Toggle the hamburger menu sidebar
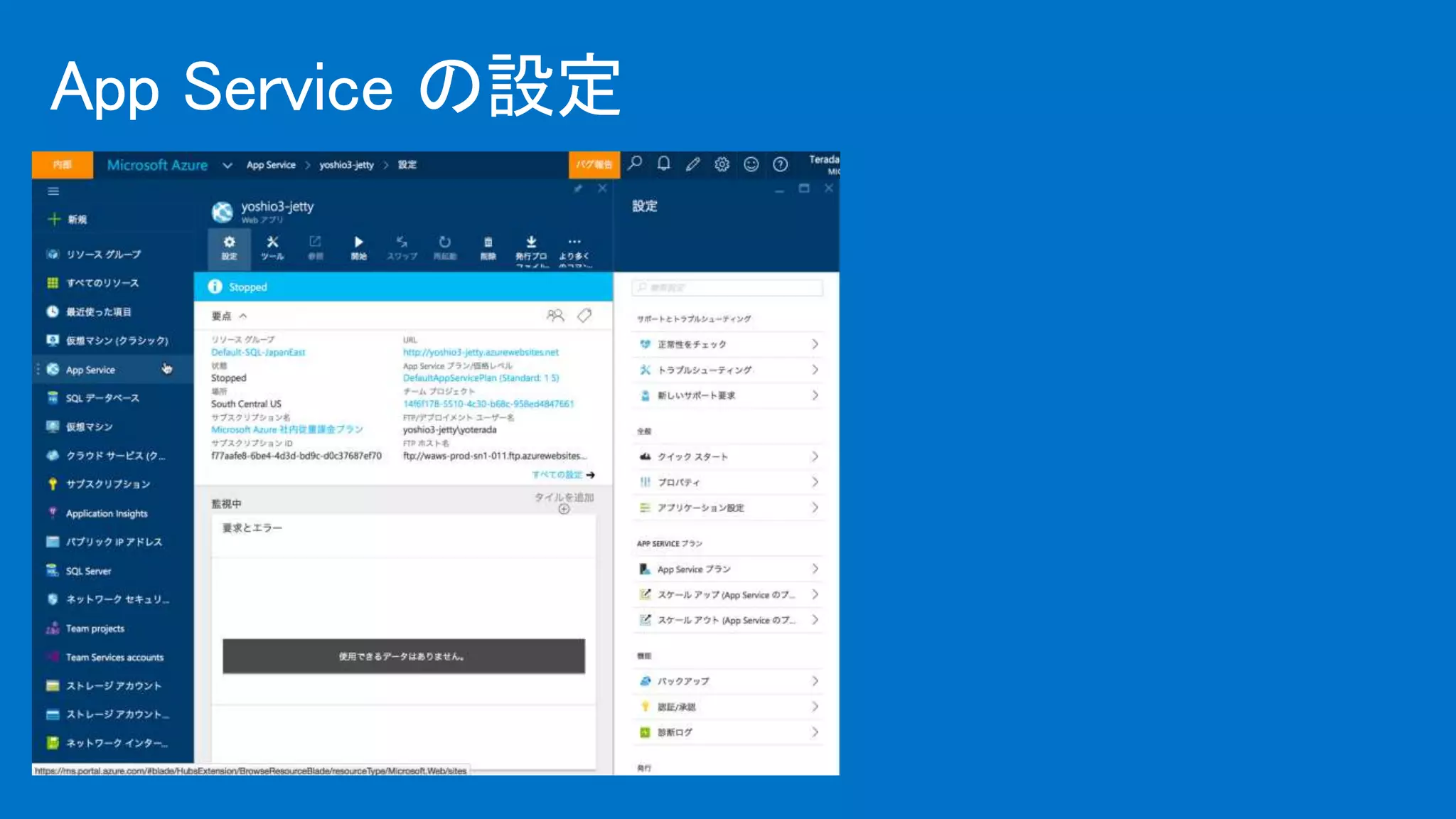Viewport: 1456px width, 819px height. coord(53,191)
